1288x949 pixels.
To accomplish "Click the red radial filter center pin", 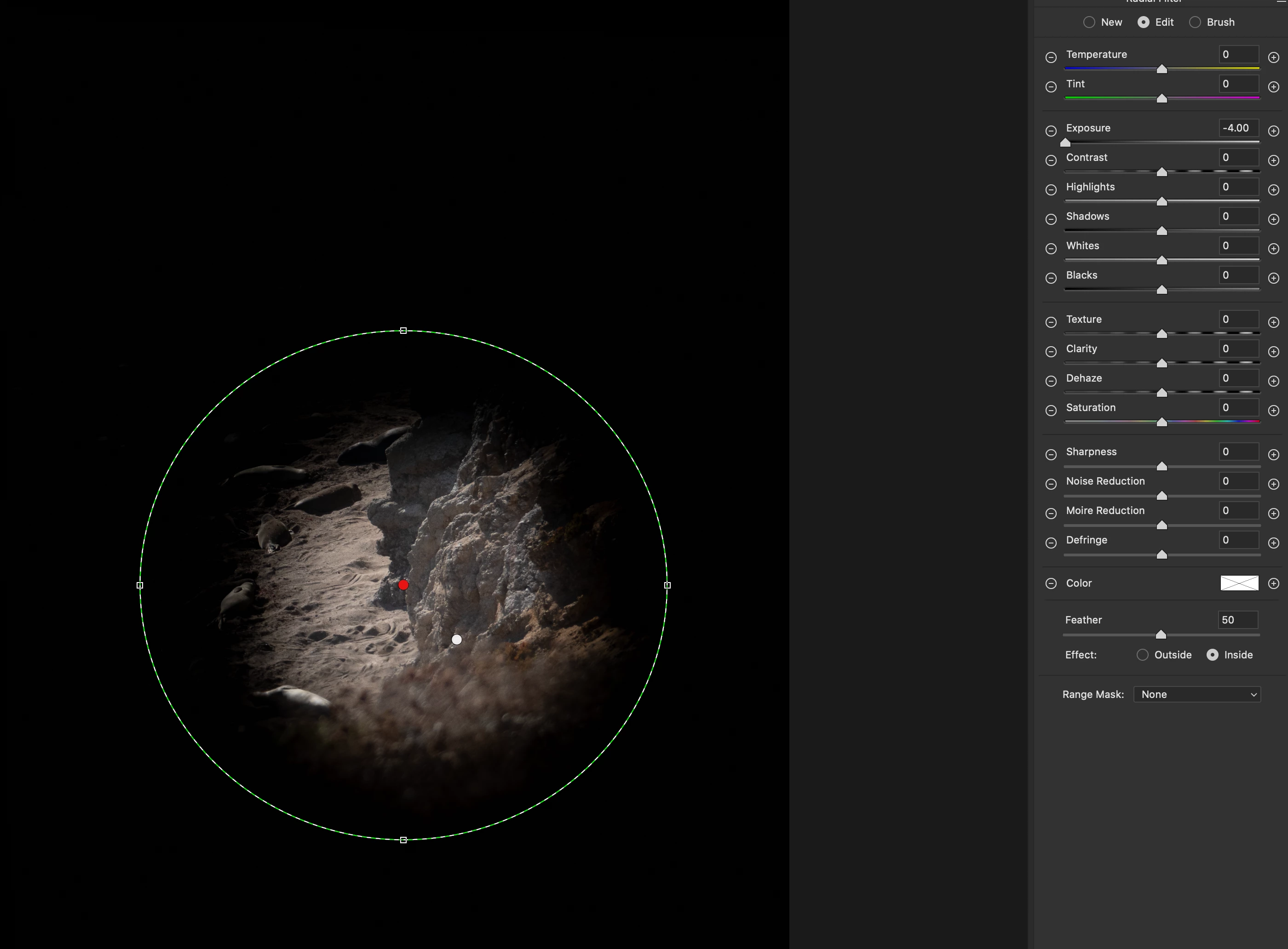I will coord(403,585).
